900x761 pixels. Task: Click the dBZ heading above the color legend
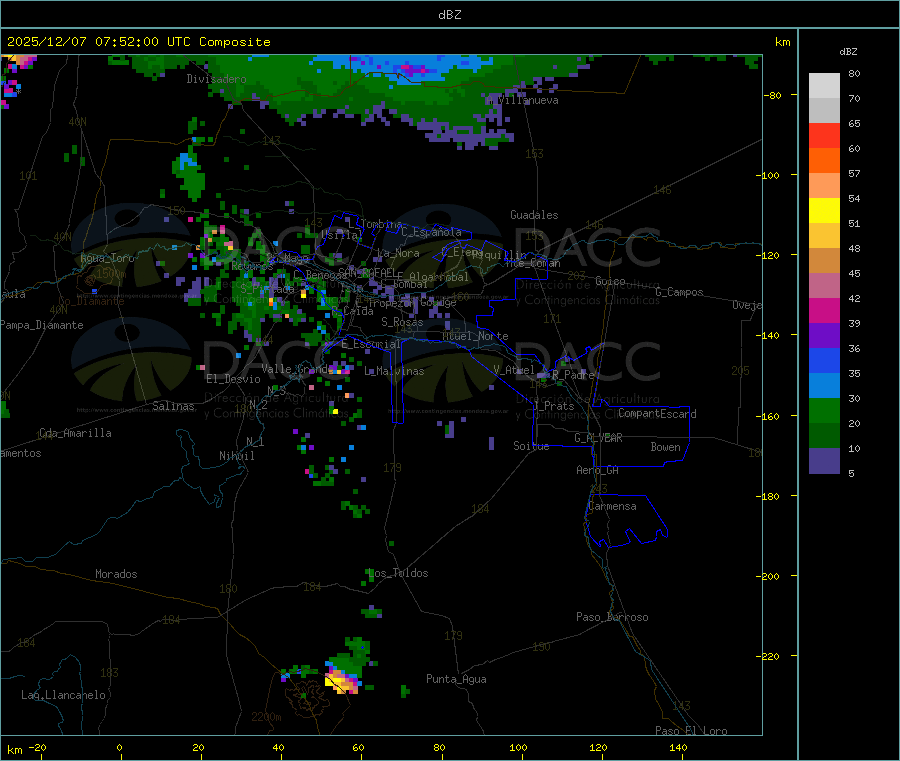pyautogui.click(x=848, y=52)
